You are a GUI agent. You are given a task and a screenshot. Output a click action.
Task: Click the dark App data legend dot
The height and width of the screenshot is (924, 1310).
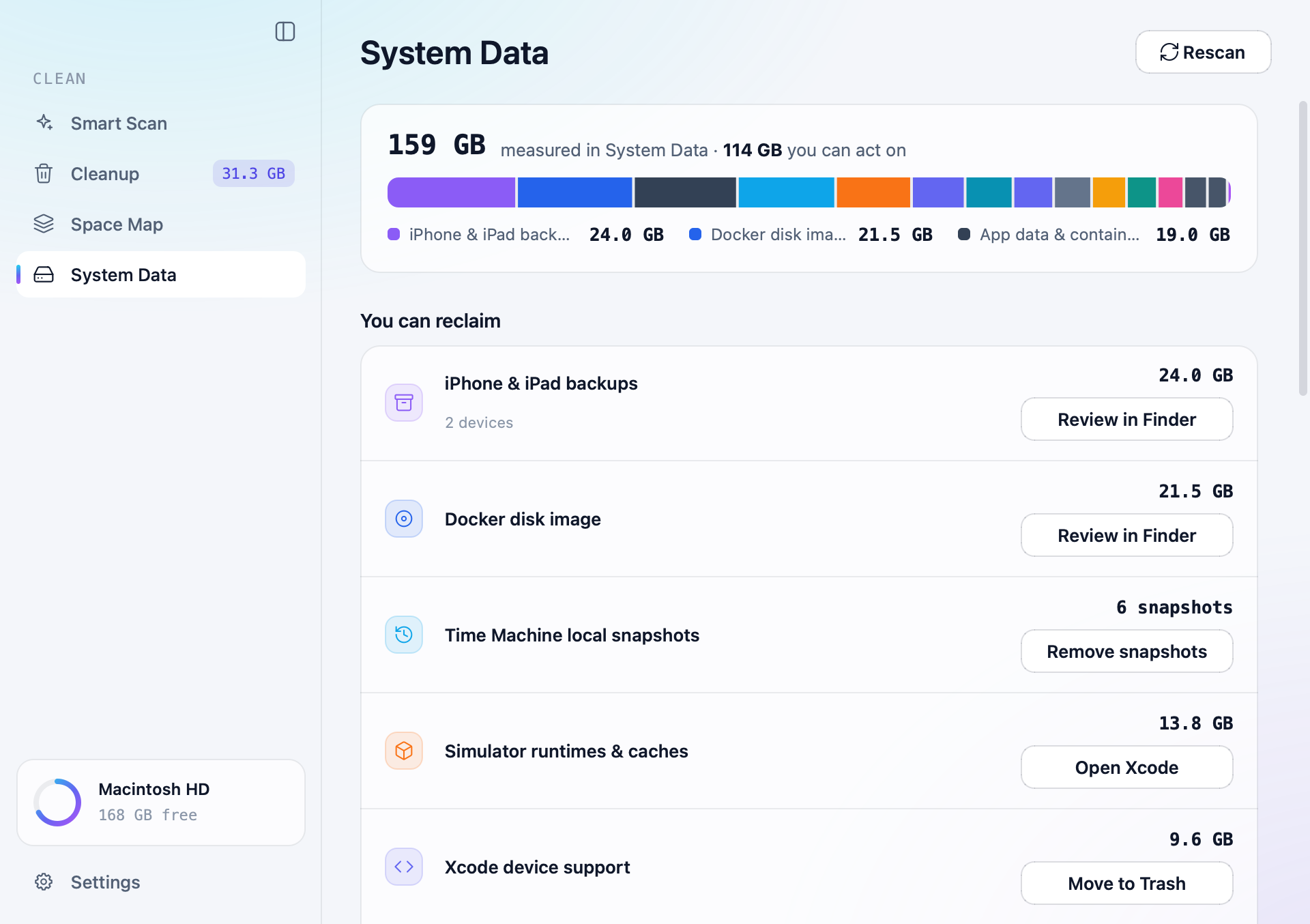coord(964,234)
